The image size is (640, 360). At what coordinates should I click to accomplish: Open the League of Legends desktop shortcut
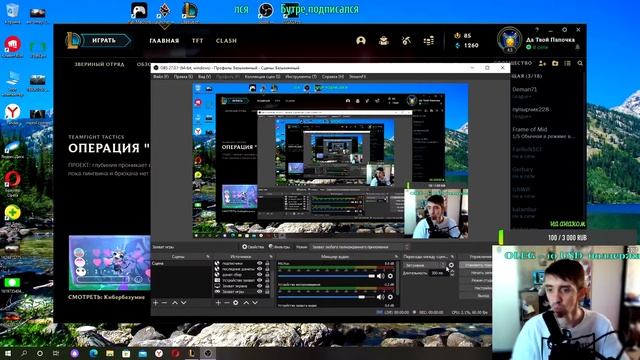[x=190, y=11]
